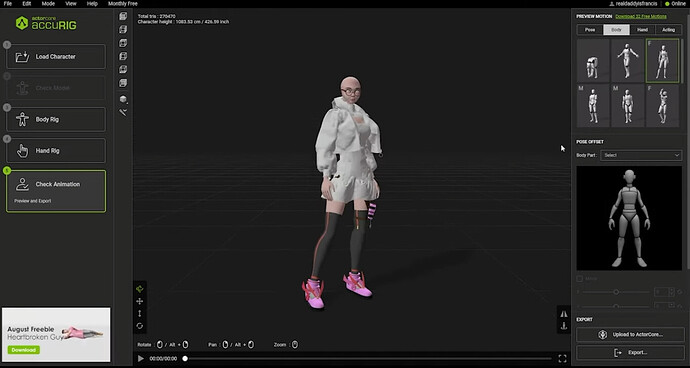The image size is (690, 368).
Task: Click the snap to ground icon
Action: pyautogui.click(x=564, y=326)
